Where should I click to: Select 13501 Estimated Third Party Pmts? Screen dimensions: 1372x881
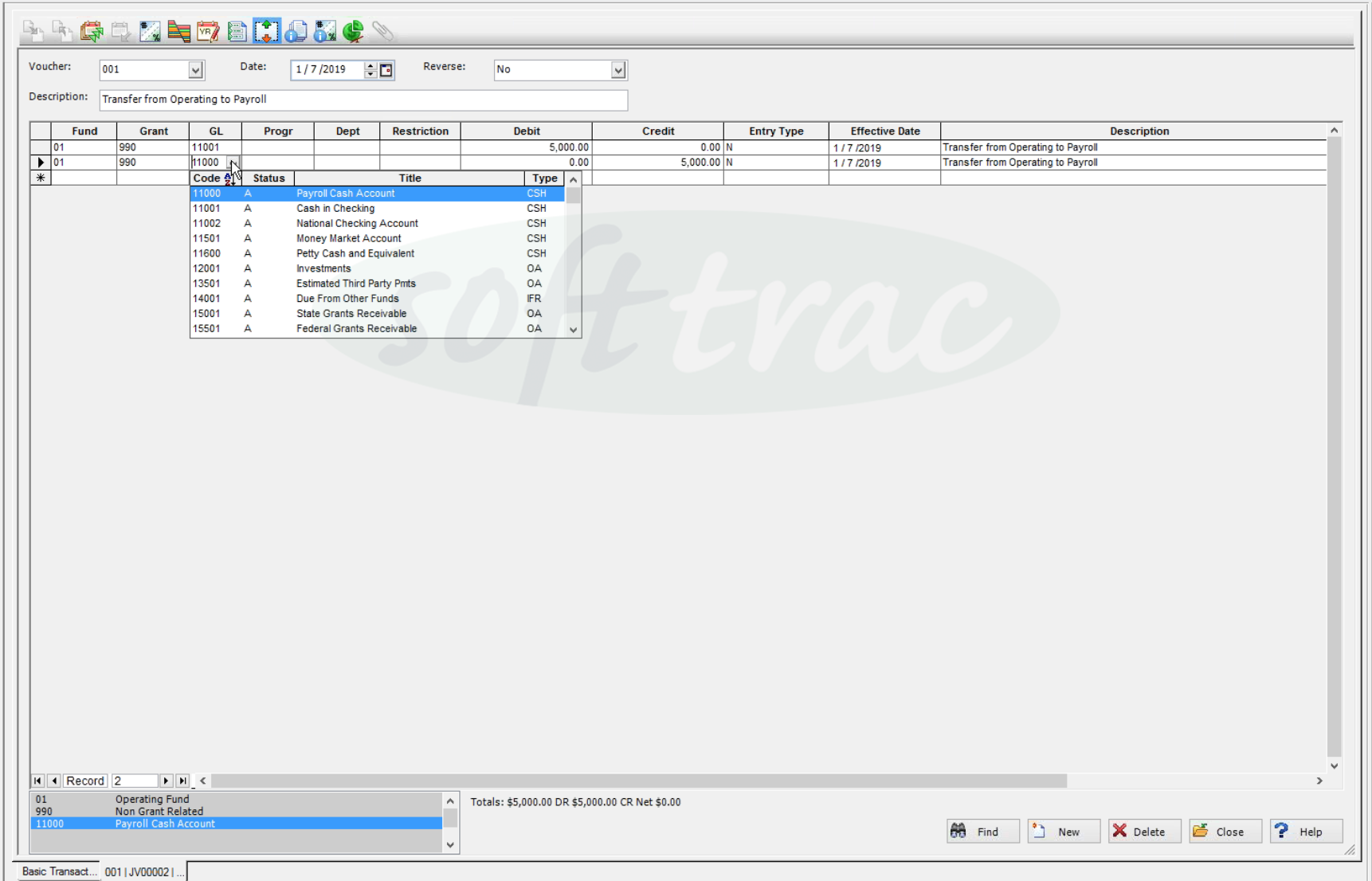tap(378, 284)
